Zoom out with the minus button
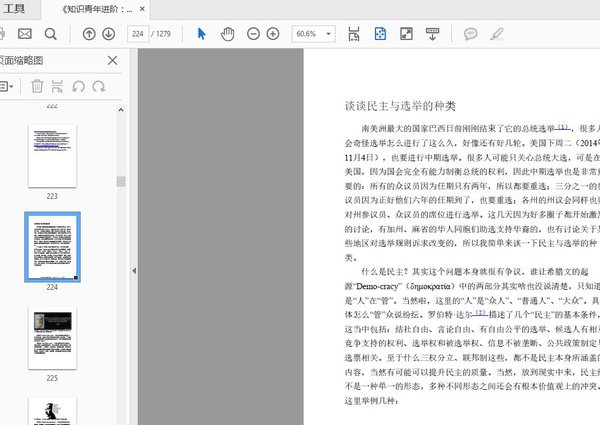Image resolution: width=600 pixels, height=425 pixels. point(253,34)
